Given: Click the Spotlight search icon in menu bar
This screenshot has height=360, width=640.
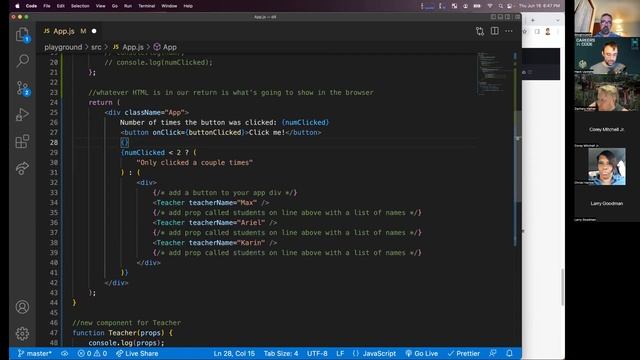Looking at the screenshot, I should (500, 6).
